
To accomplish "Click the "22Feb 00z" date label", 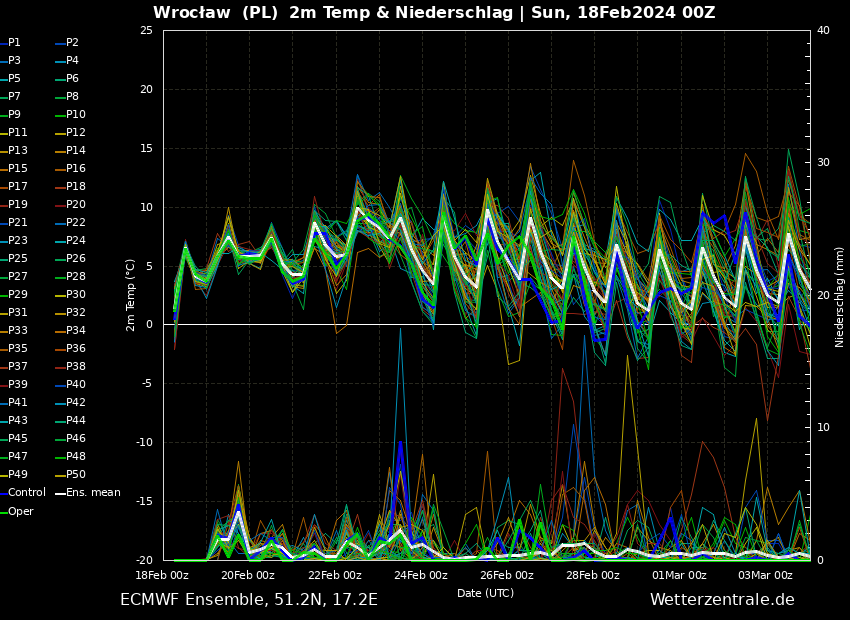I will (334, 576).
